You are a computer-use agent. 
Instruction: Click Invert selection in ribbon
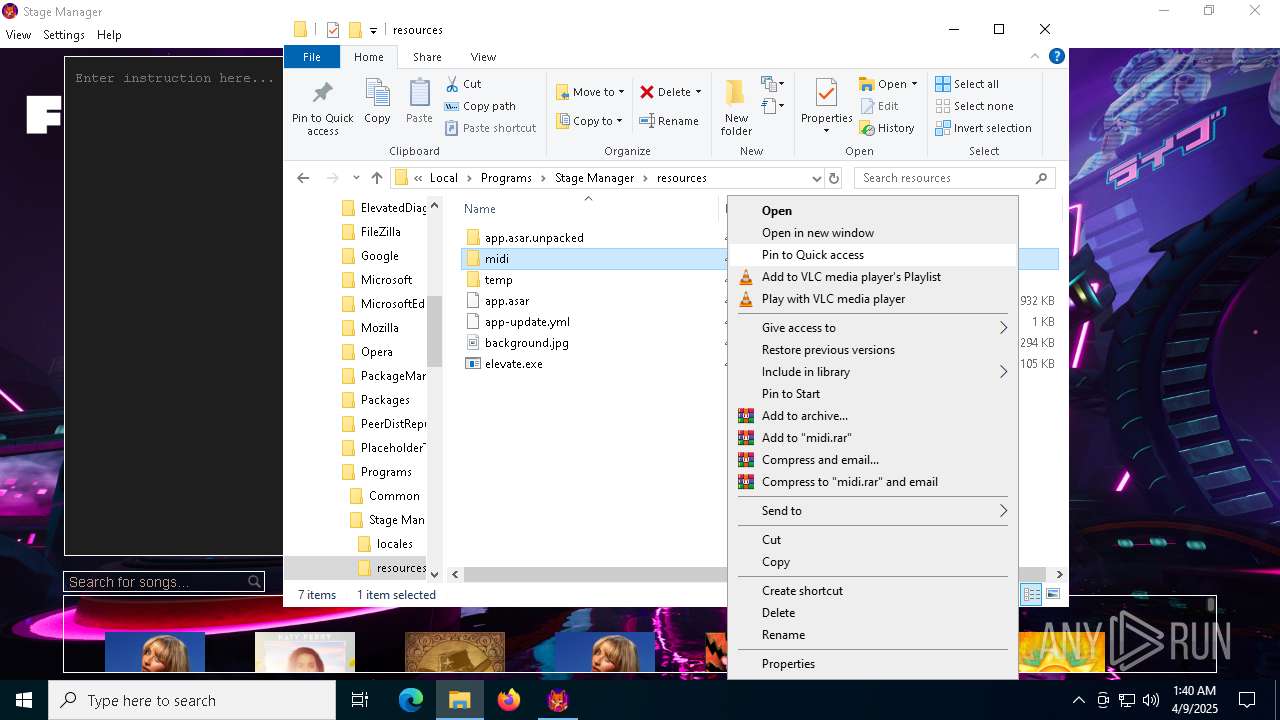pos(983,128)
